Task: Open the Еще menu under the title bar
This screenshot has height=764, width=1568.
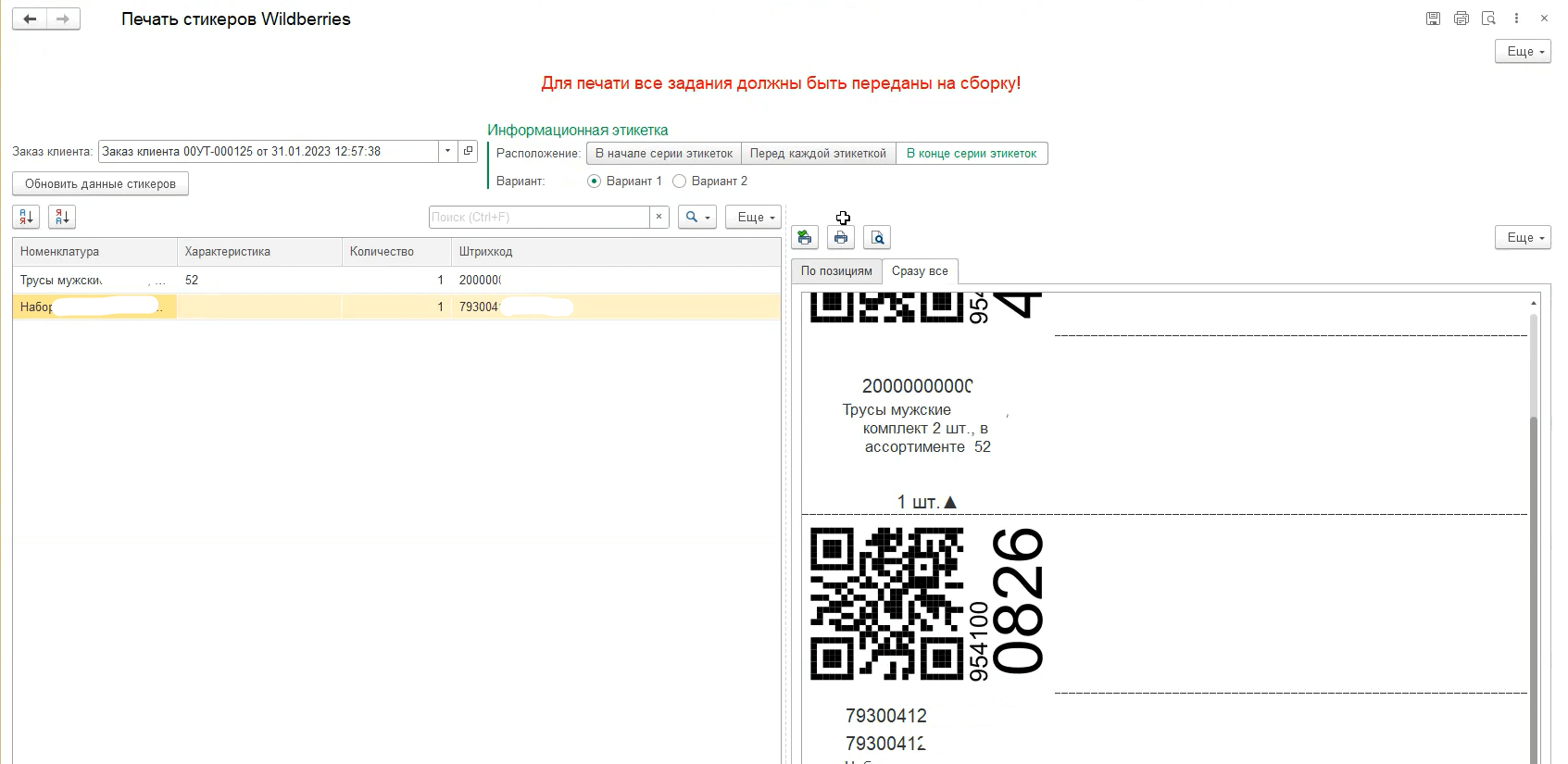Action: pos(1523,52)
